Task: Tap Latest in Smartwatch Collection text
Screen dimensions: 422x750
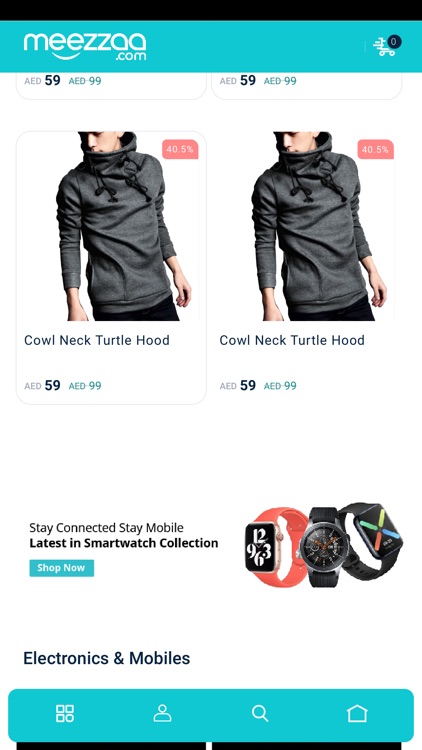Action: 124,543
